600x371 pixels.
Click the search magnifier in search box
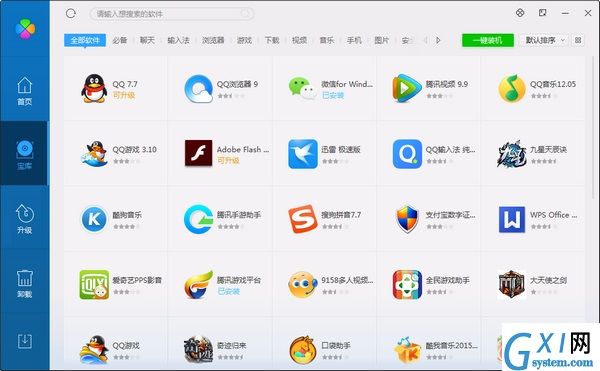(245, 14)
